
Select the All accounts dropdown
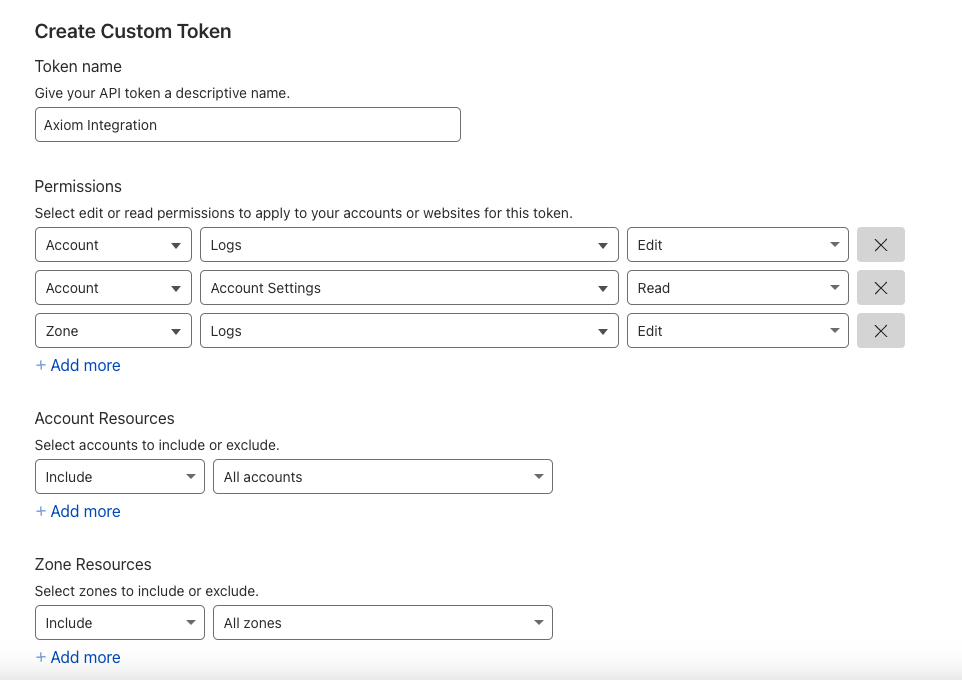[x=383, y=477]
